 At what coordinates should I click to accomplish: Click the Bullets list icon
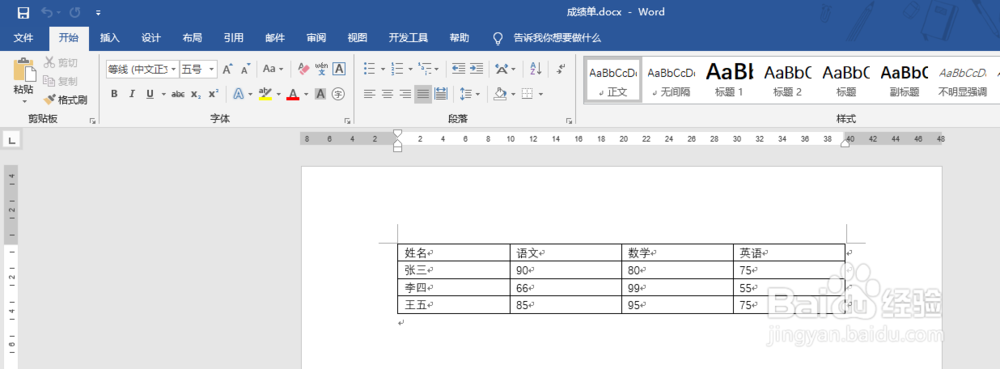[x=370, y=69]
